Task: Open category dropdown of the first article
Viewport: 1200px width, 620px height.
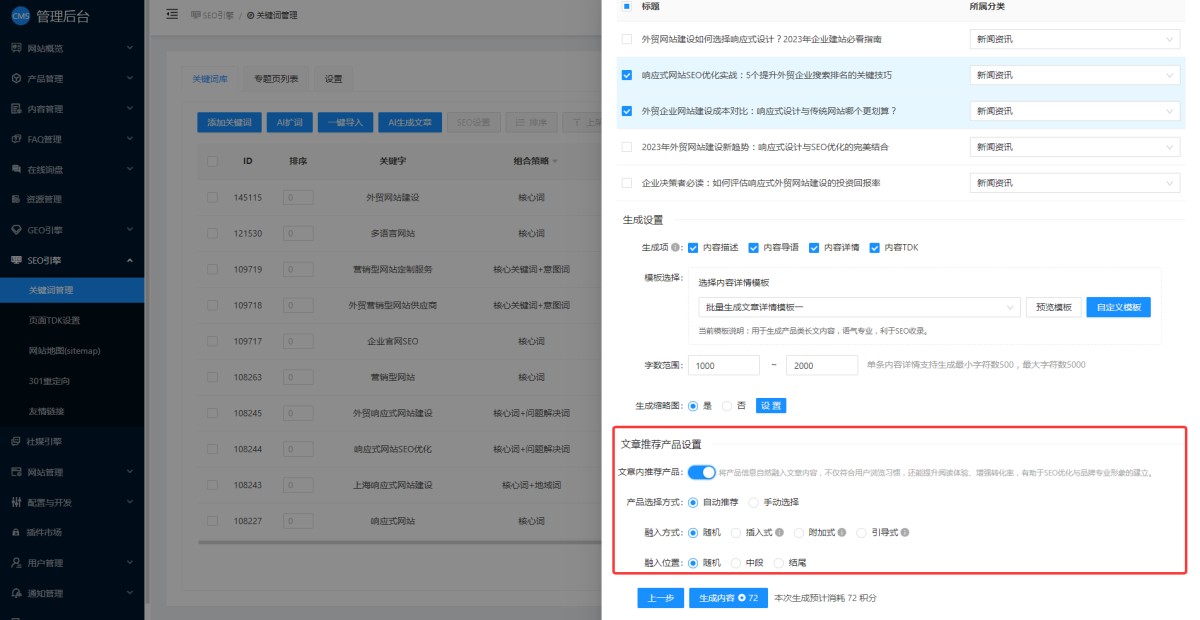Action: 1075,39
